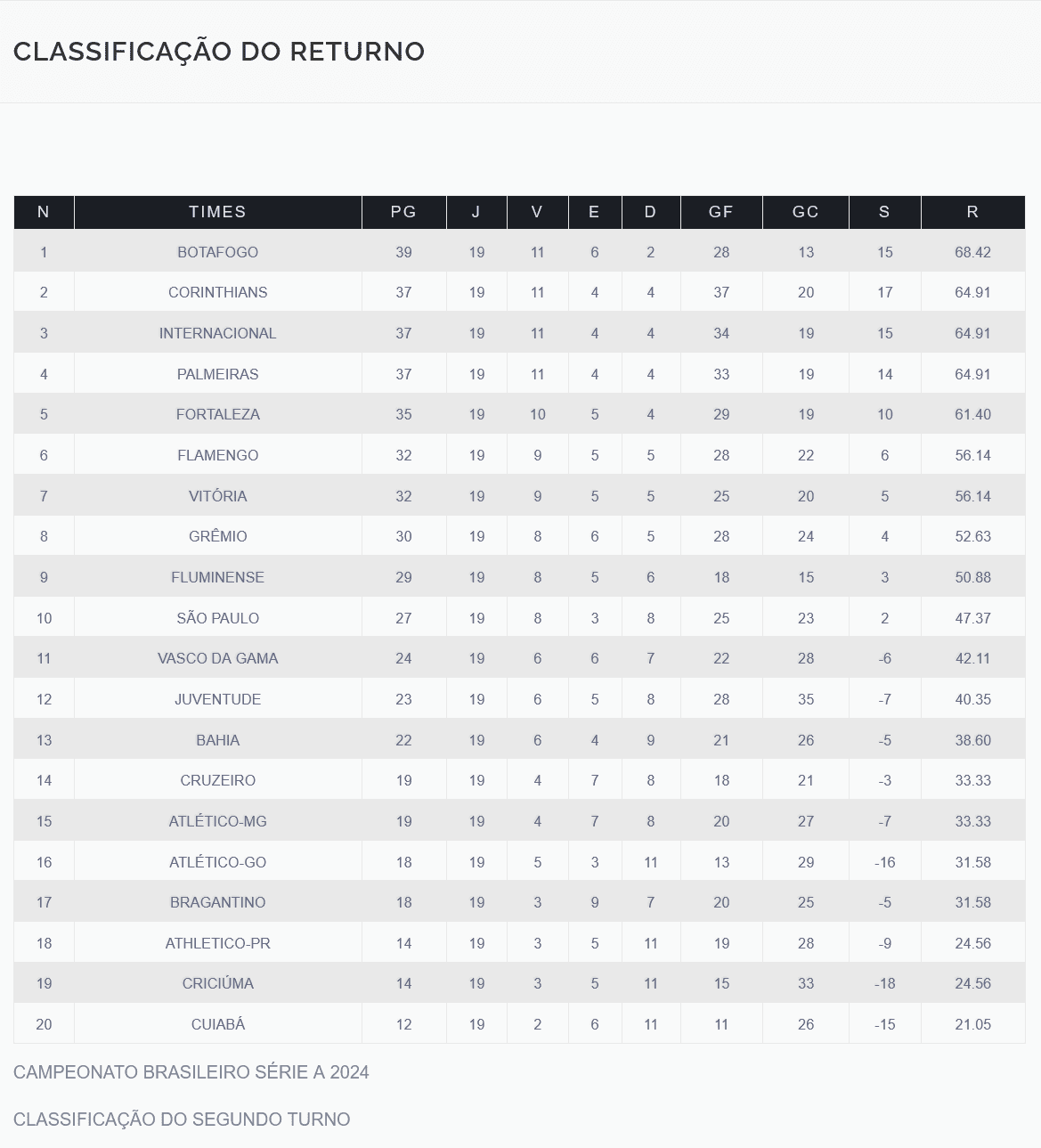1041x1148 pixels.
Task: Click the Classificação do Segundo Turno caption
Action: click(182, 1120)
